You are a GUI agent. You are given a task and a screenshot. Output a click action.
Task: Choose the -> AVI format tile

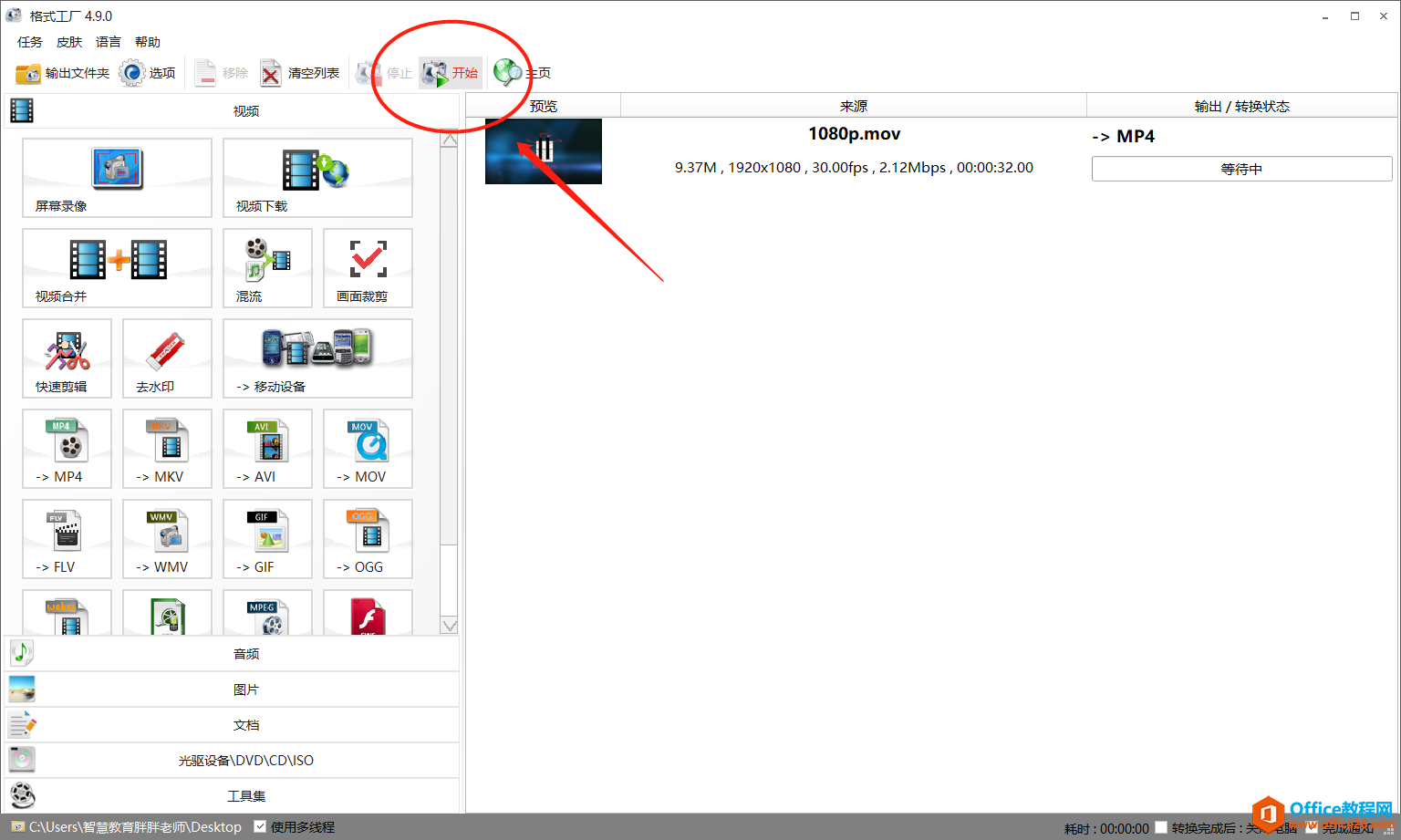267,449
